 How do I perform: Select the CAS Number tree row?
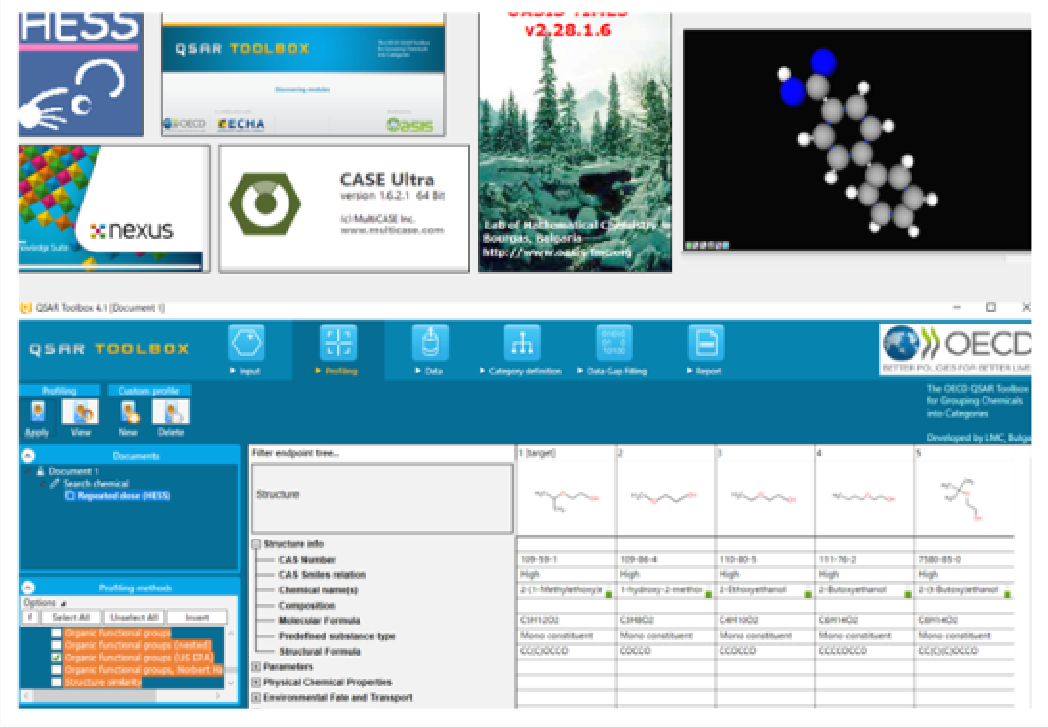307,560
